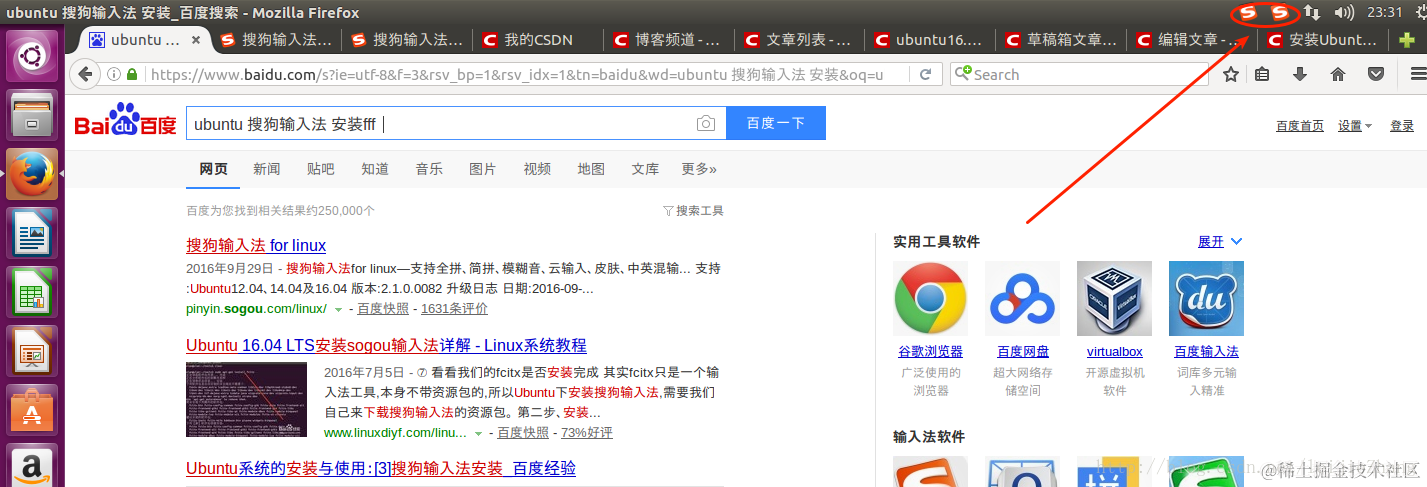Switch to the 文章列表 tab
Image resolution: width=1427 pixels, height=487 pixels.
click(800, 40)
